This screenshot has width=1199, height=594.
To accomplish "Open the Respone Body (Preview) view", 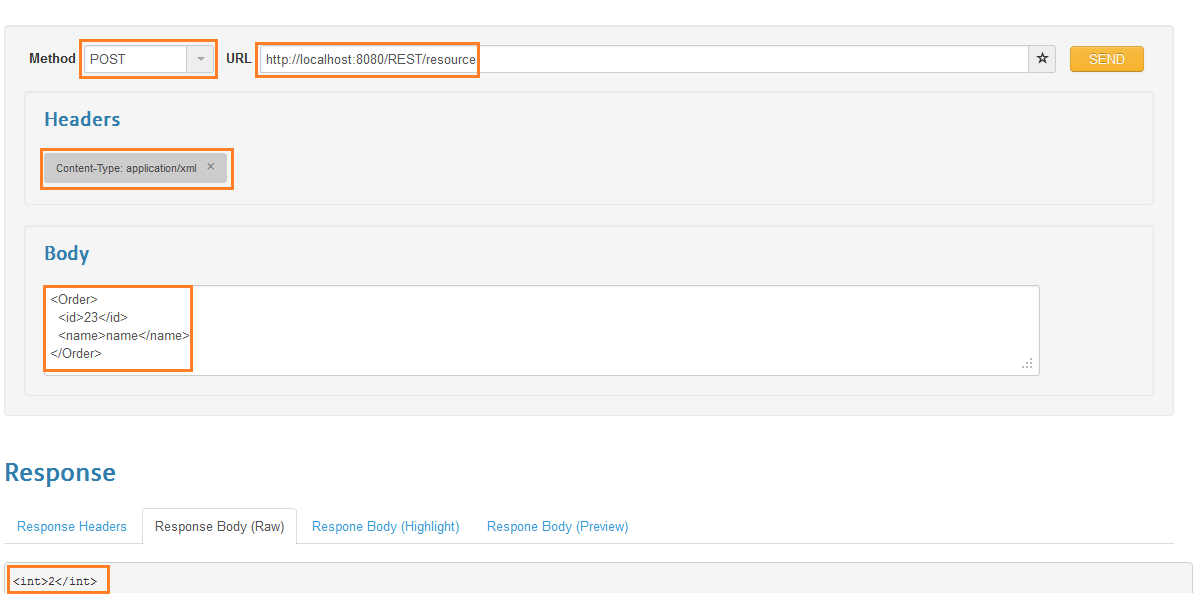I will coord(557,526).
